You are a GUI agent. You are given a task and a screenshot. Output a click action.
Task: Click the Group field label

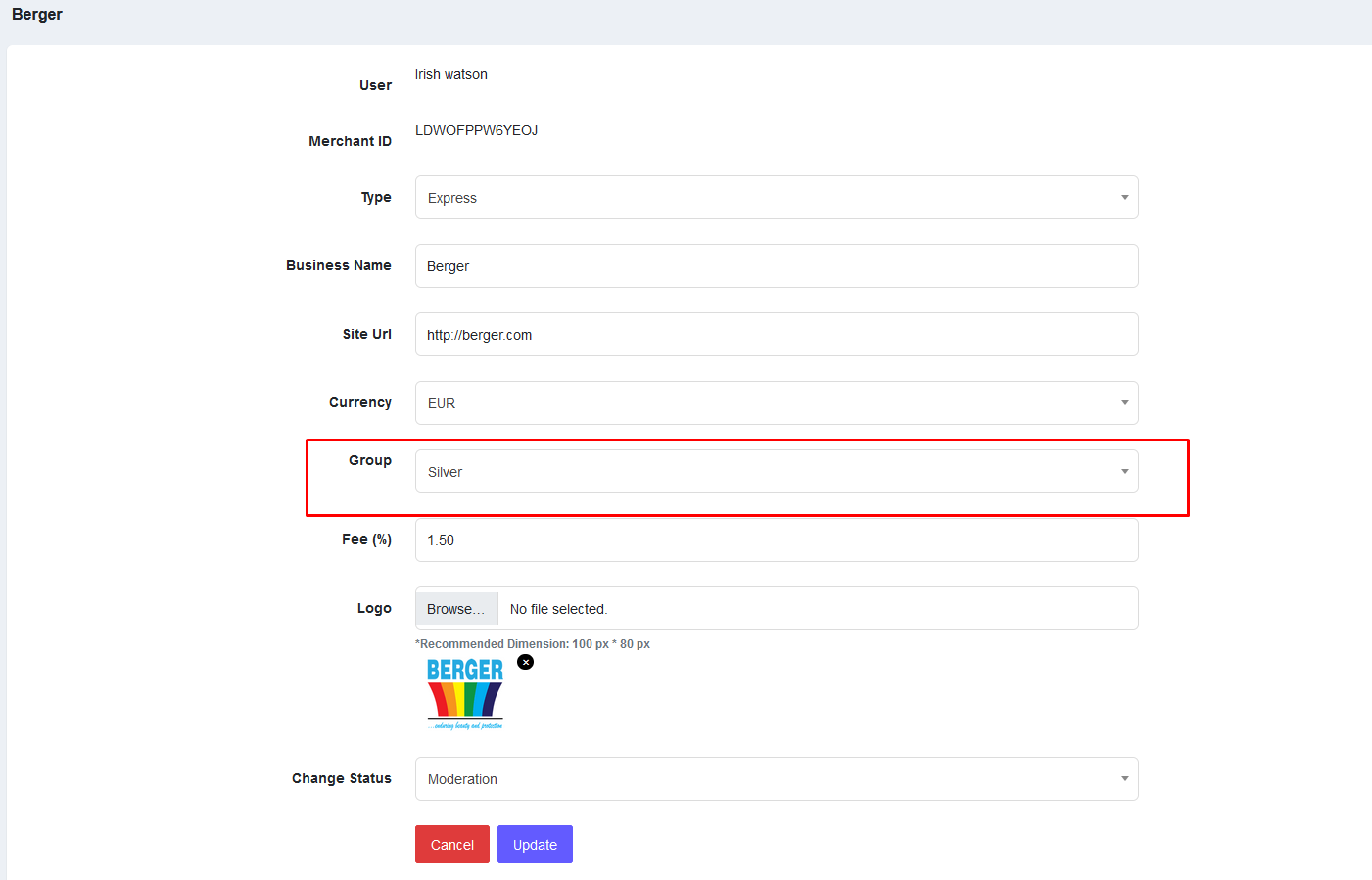[370, 460]
